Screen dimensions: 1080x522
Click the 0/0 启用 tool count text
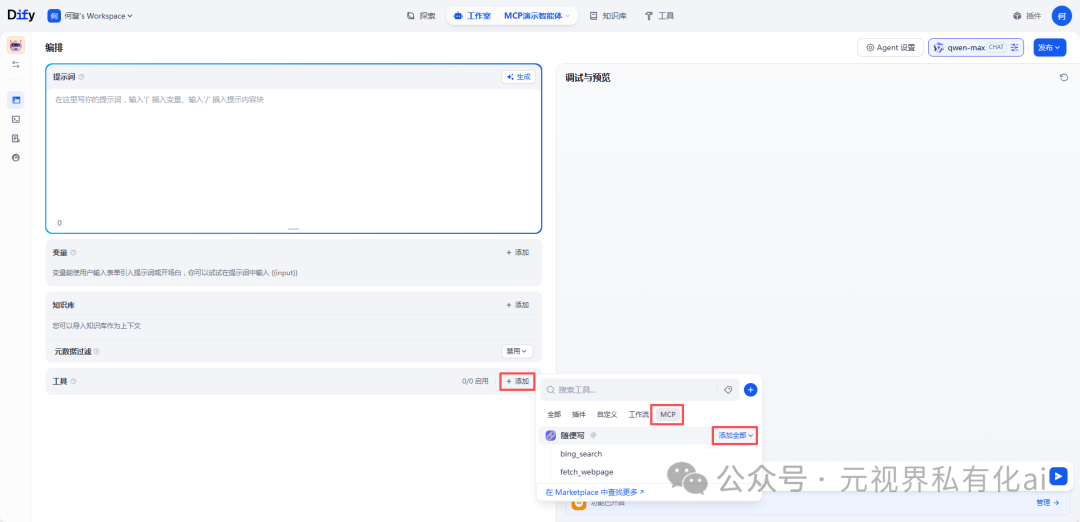point(475,382)
